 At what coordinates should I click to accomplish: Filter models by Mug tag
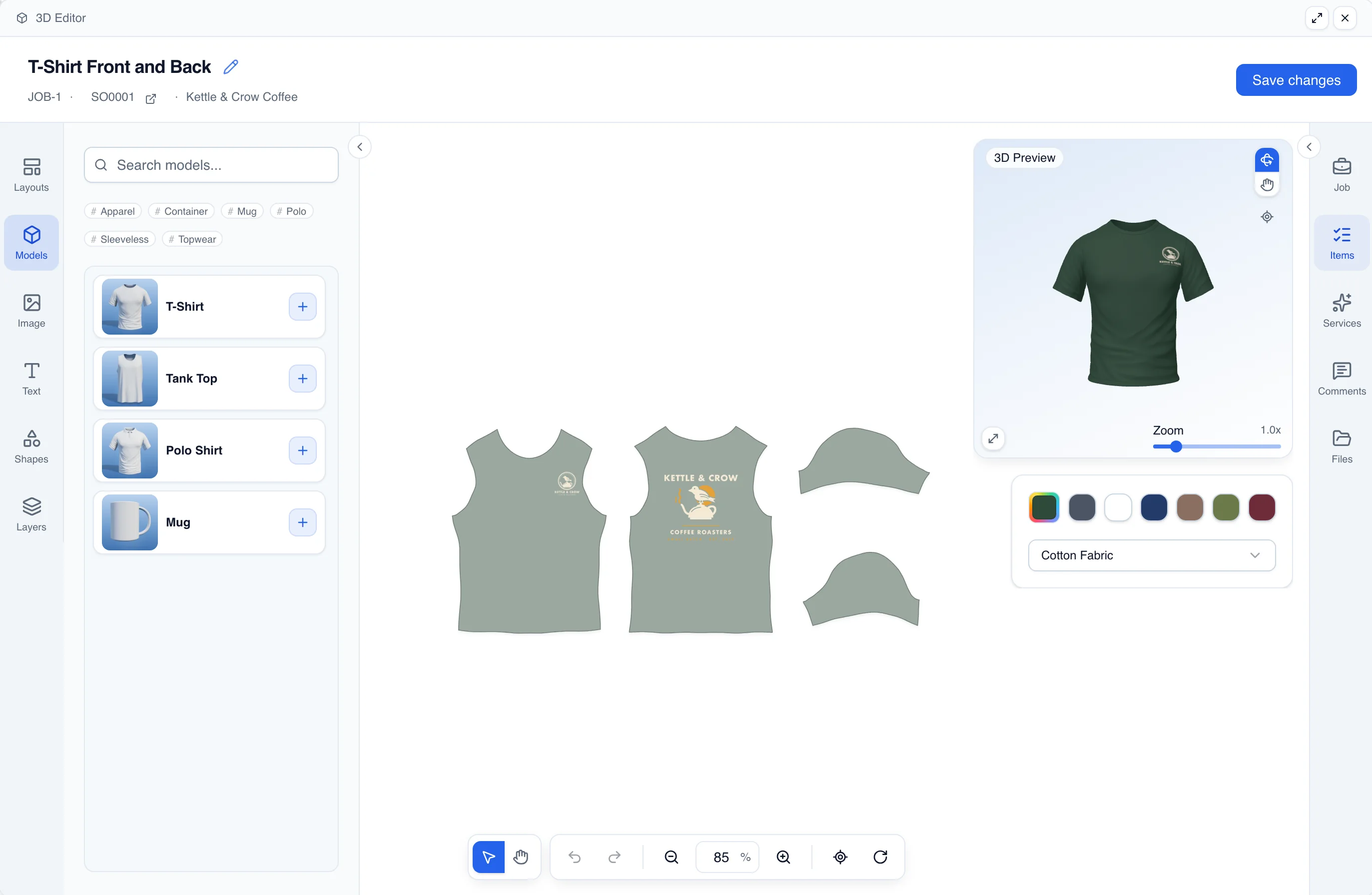click(x=242, y=211)
